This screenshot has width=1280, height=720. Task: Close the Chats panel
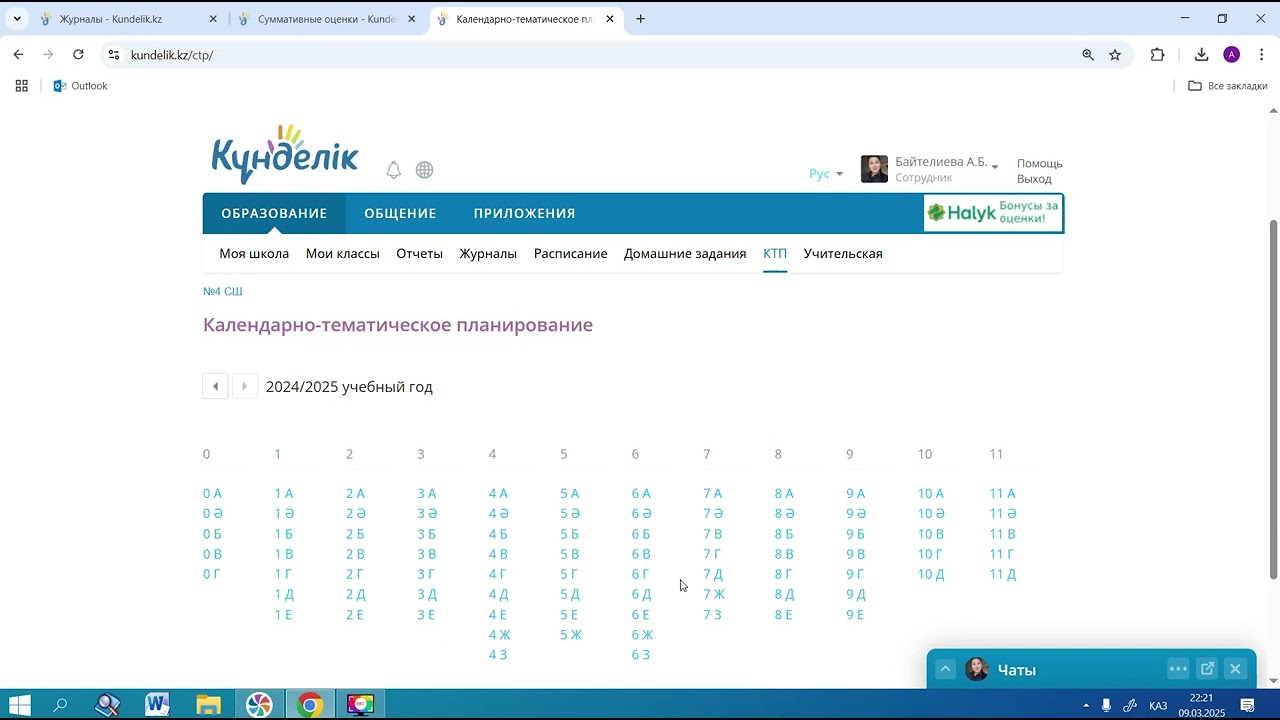[1235, 669]
